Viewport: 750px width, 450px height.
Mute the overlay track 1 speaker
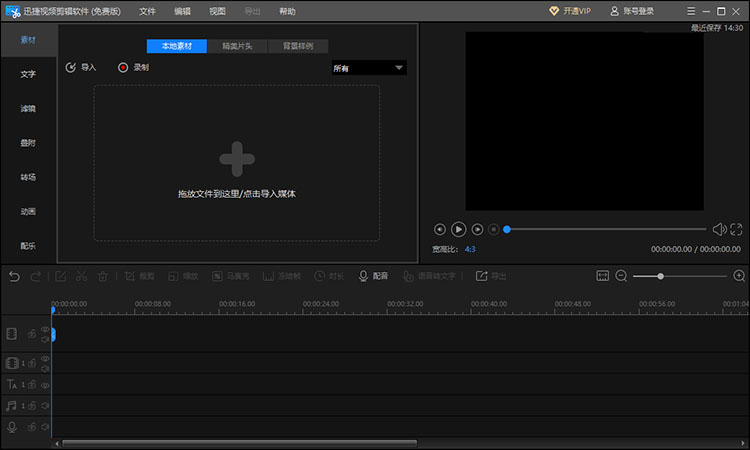coord(45,369)
